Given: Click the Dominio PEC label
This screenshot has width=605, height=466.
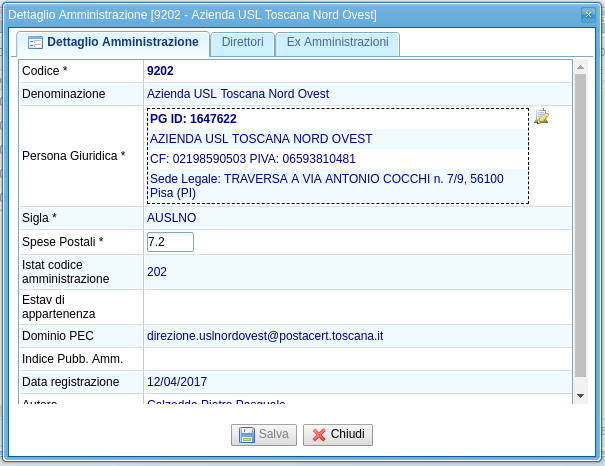Looking at the screenshot, I should (58, 336).
